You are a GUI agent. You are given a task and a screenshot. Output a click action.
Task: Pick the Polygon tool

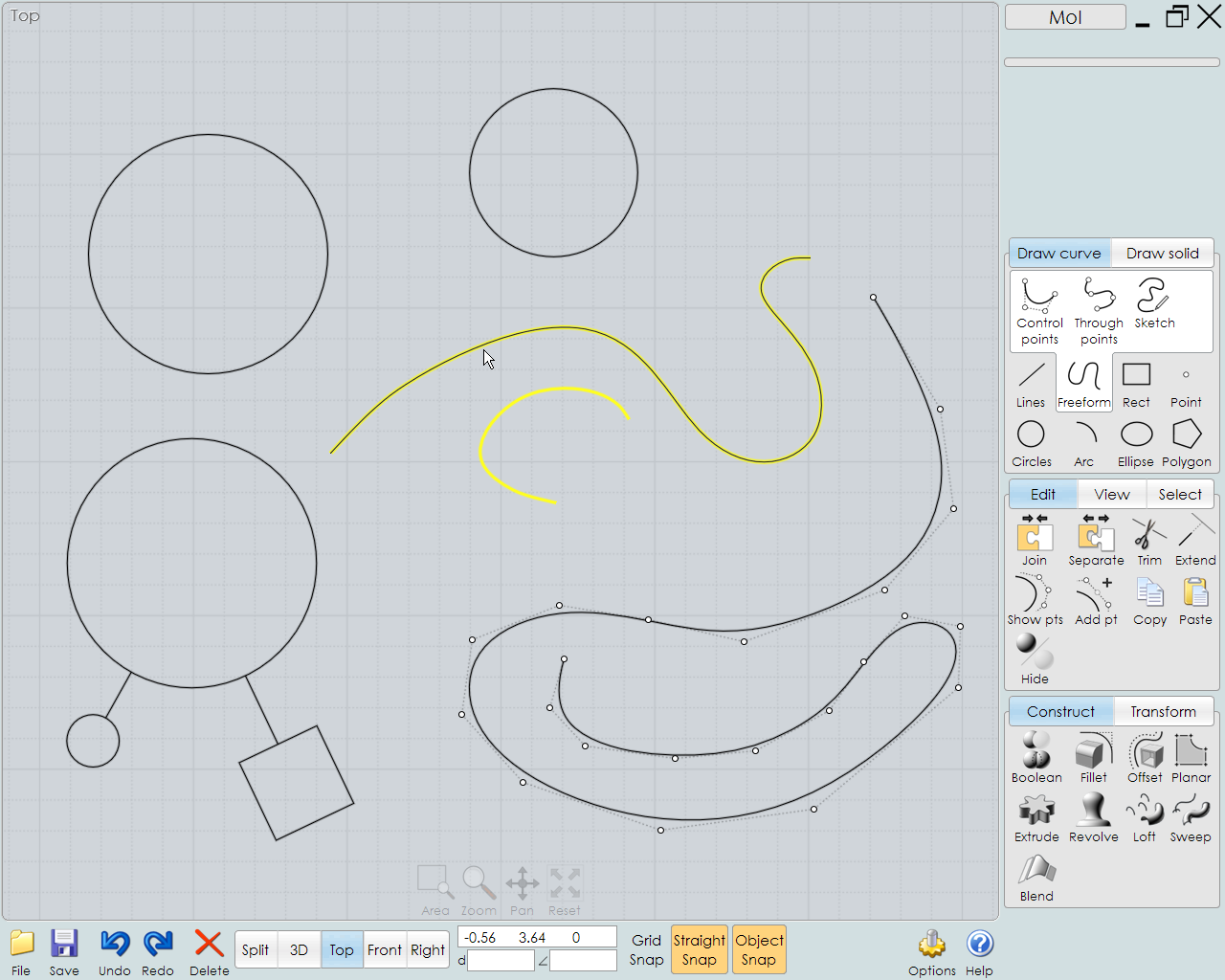point(1186,440)
